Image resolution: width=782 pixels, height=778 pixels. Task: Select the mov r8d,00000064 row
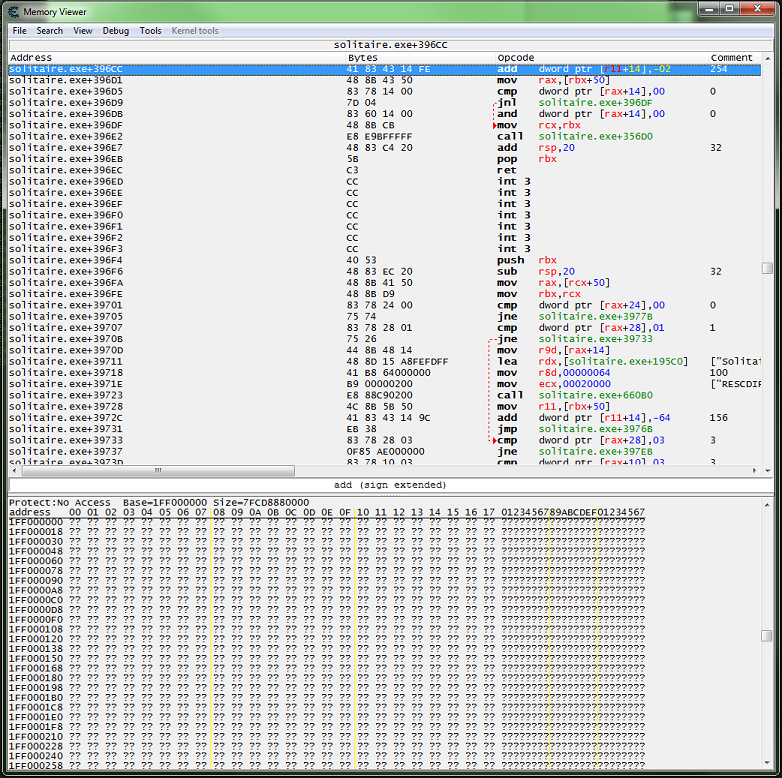385,373
